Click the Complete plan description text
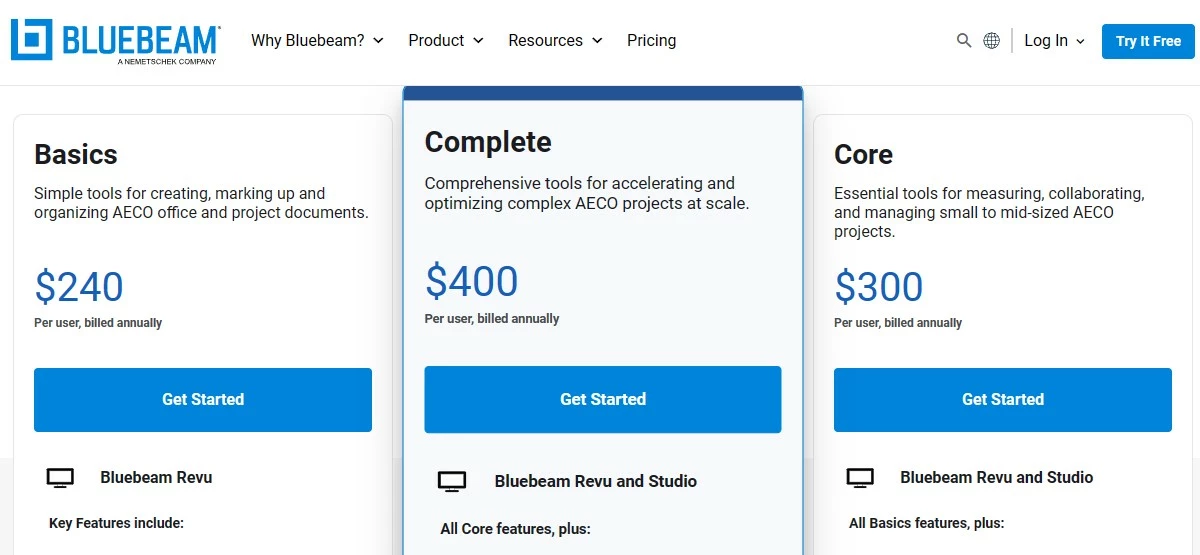This screenshot has width=1200, height=555. tap(587, 194)
